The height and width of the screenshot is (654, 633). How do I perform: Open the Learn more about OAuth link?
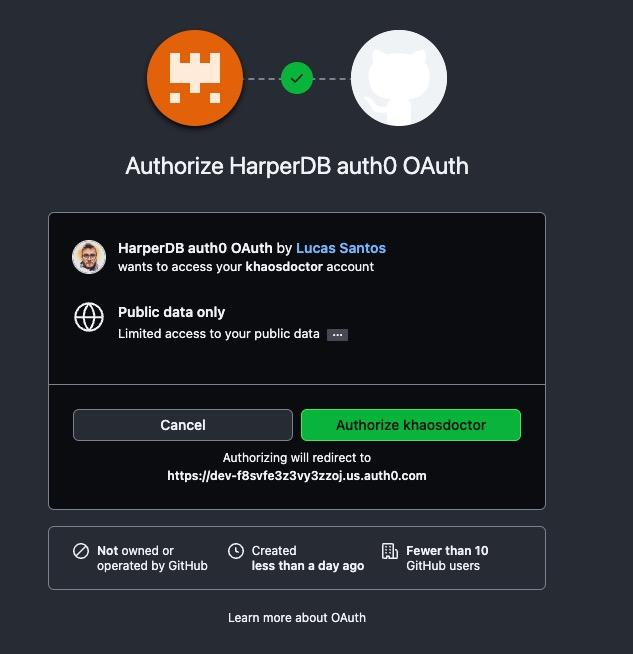296,618
